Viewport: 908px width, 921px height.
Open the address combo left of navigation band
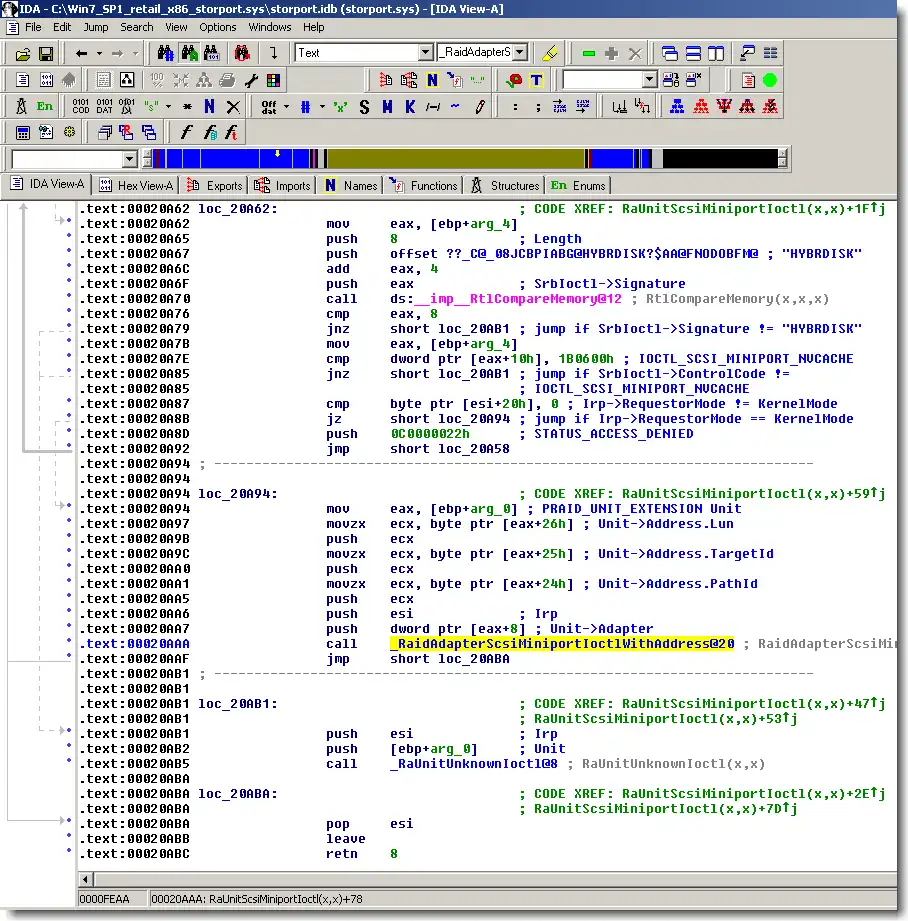pos(130,159)
